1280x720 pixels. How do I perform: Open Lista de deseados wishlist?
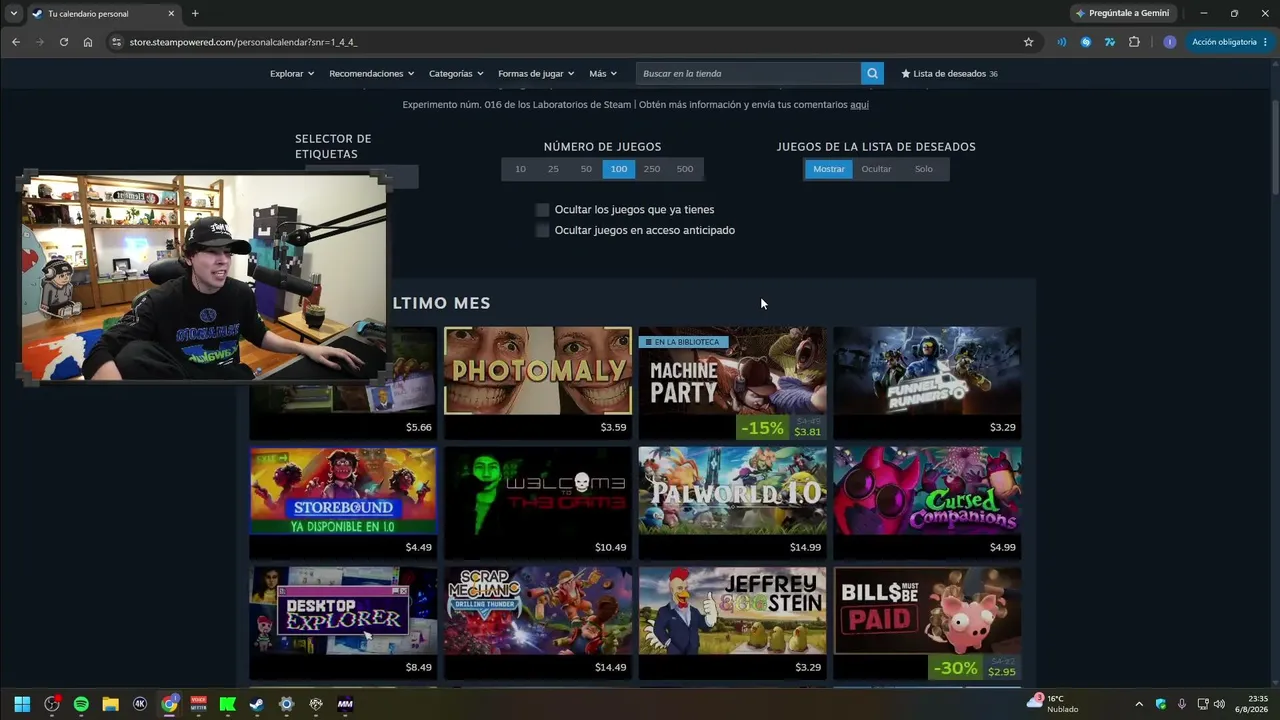pos(949,73)
